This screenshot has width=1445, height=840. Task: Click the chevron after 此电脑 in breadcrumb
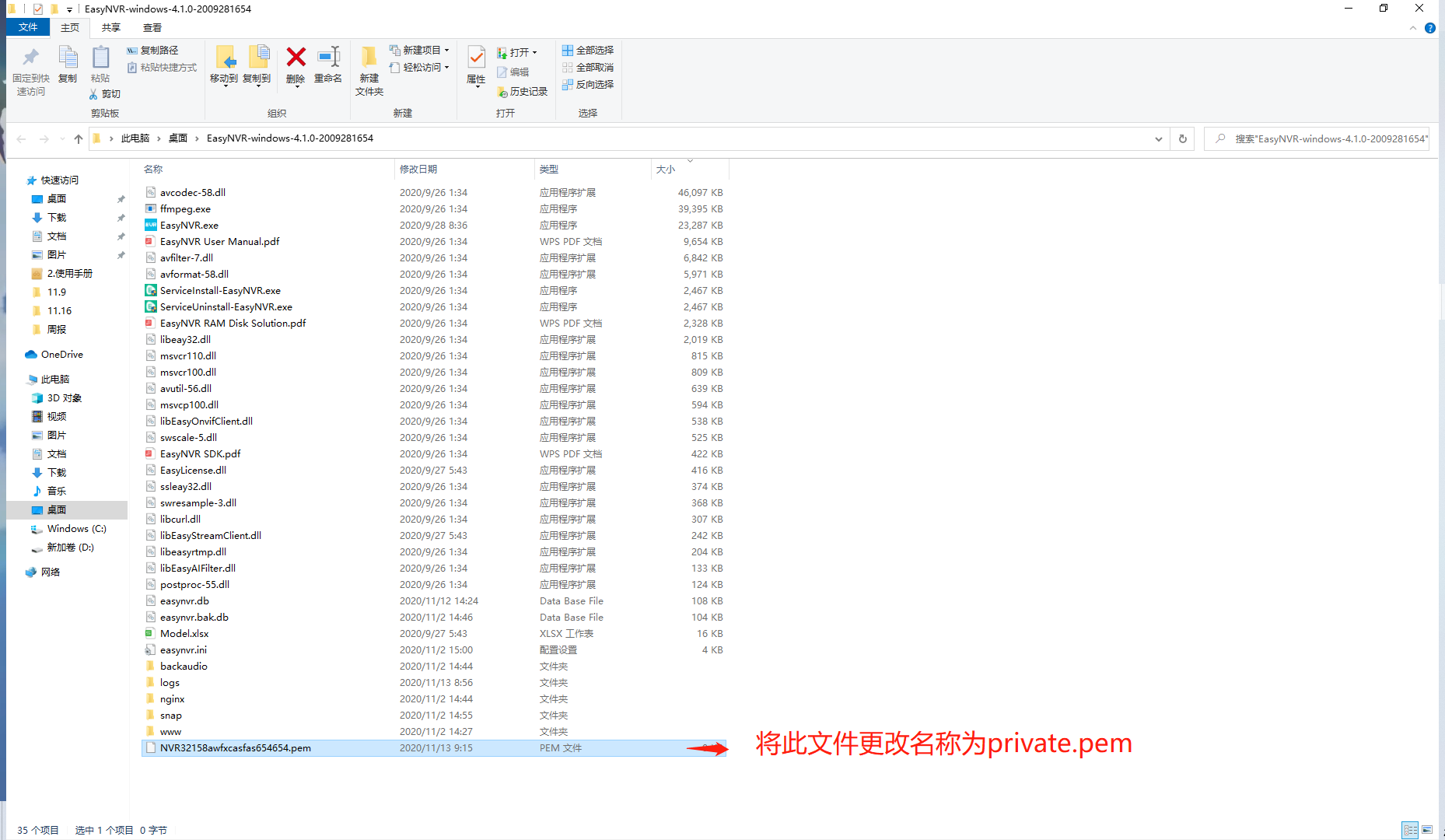159,138
